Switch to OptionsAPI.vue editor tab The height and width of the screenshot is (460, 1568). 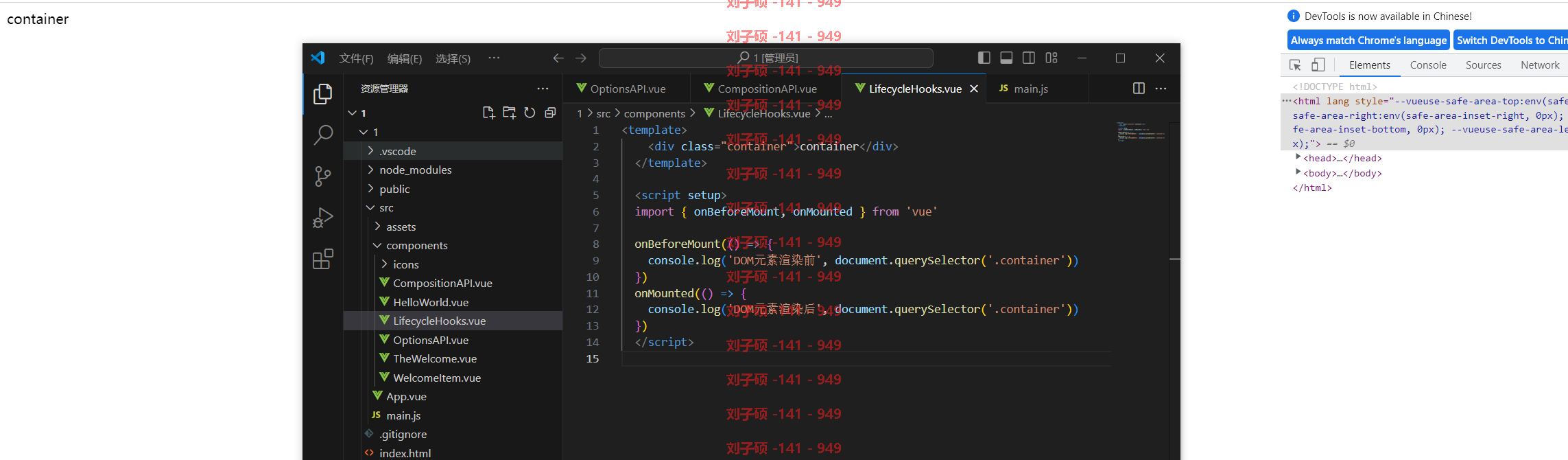627,89
